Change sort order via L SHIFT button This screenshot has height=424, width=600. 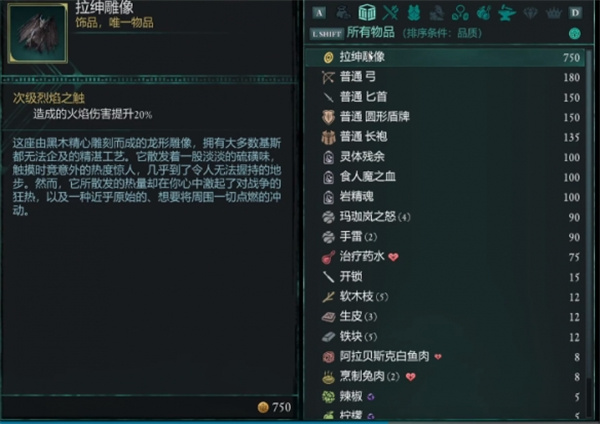[x=326, y=34]
